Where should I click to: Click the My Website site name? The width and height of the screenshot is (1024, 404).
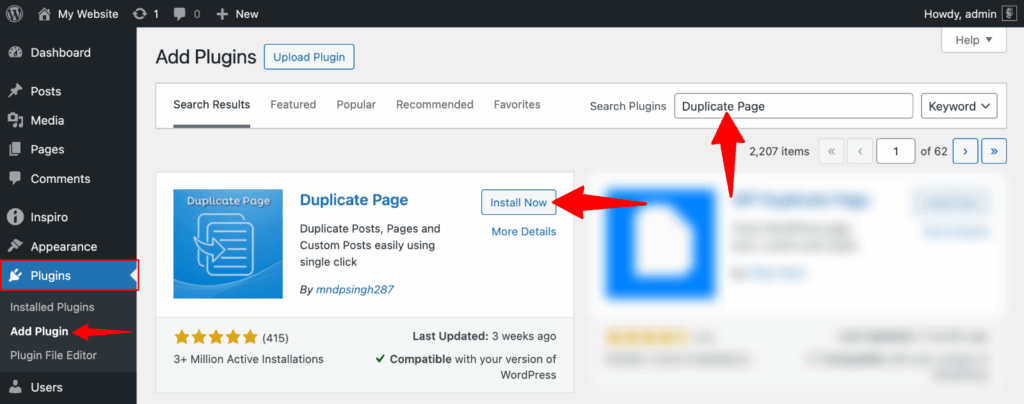(x=88, y=14)
